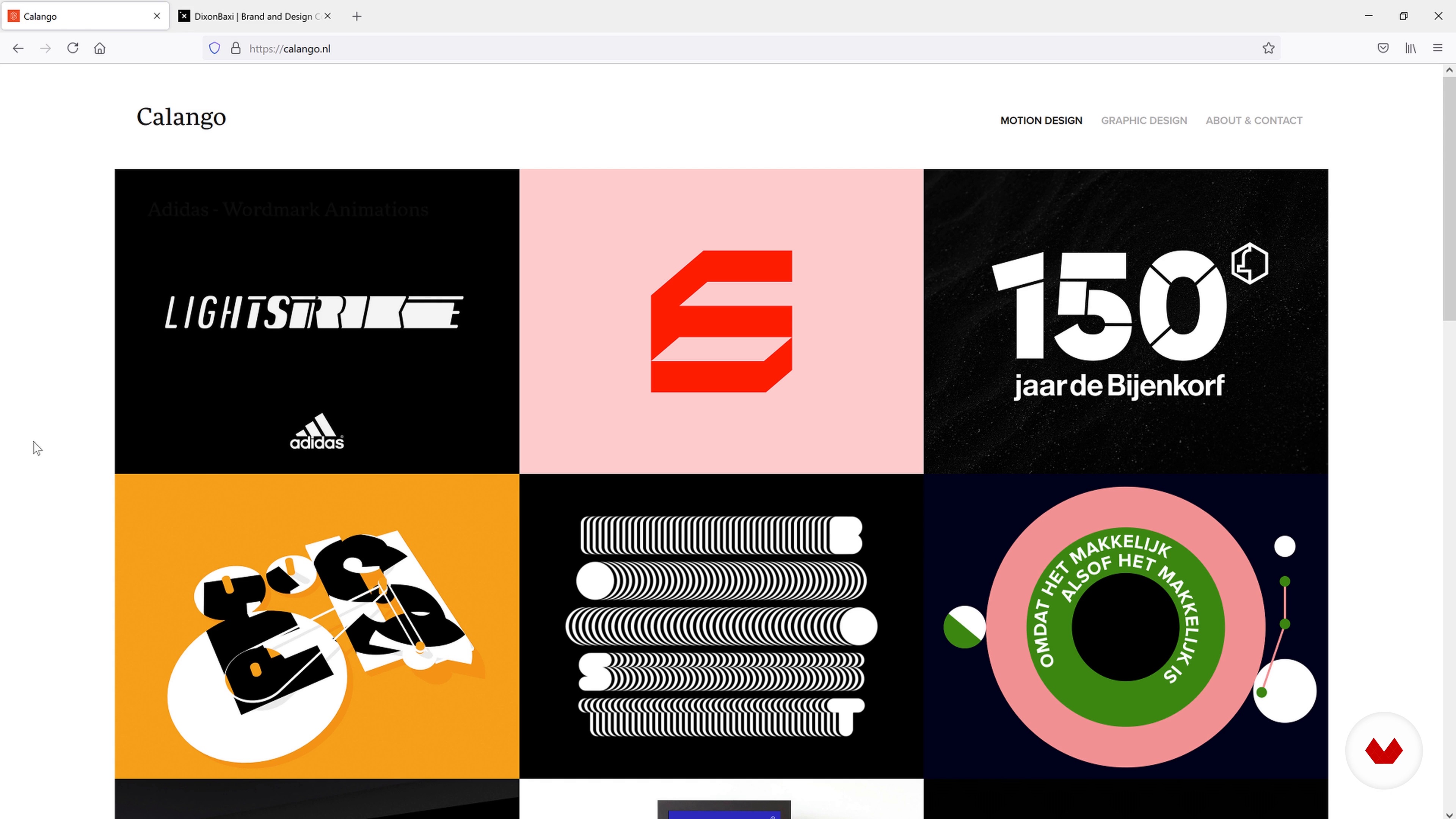Open the Library sidebar icon
This screenshot has width=1456, height=819.
tap(1410, 49)
